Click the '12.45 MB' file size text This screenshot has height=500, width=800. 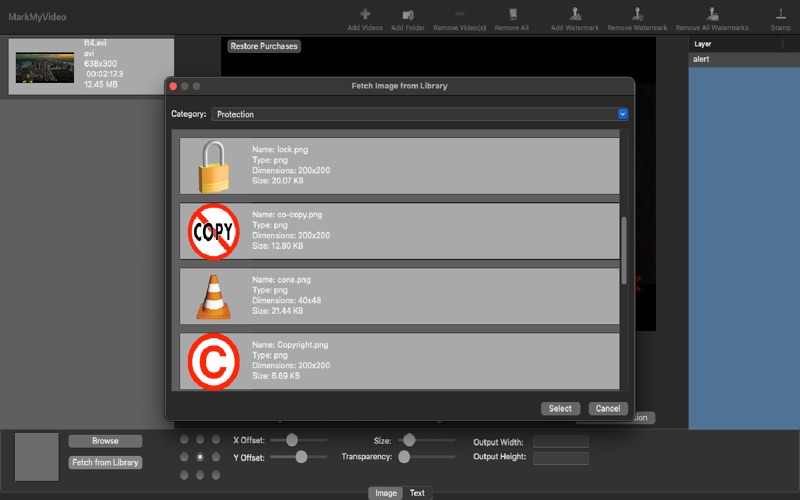101,84
